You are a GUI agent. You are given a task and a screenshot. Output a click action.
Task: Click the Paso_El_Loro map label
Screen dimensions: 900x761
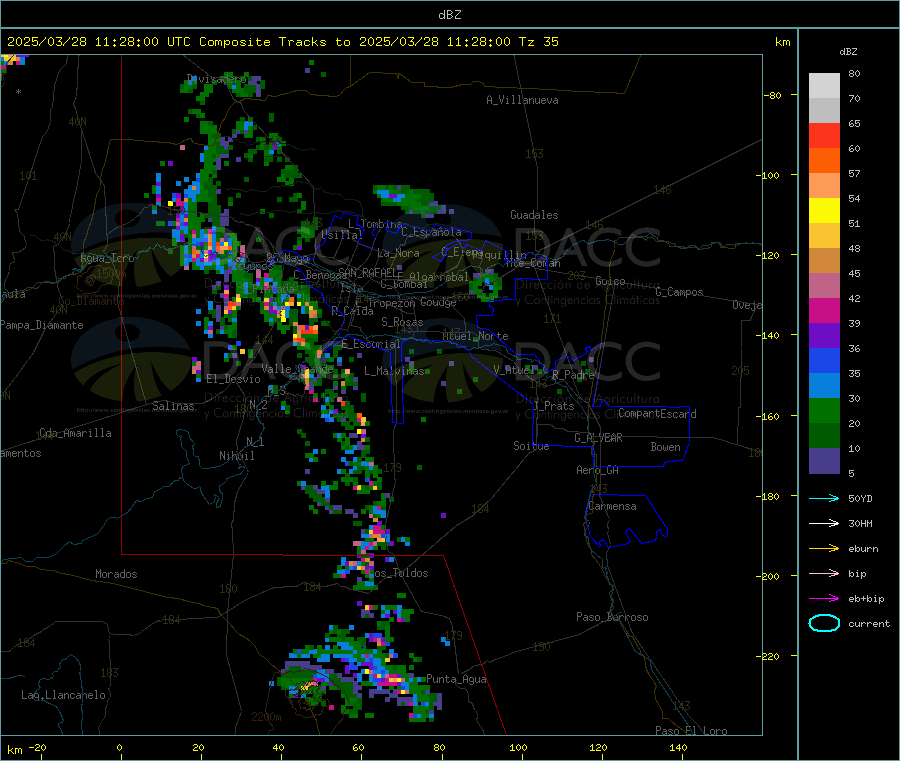tap(691, 731)
